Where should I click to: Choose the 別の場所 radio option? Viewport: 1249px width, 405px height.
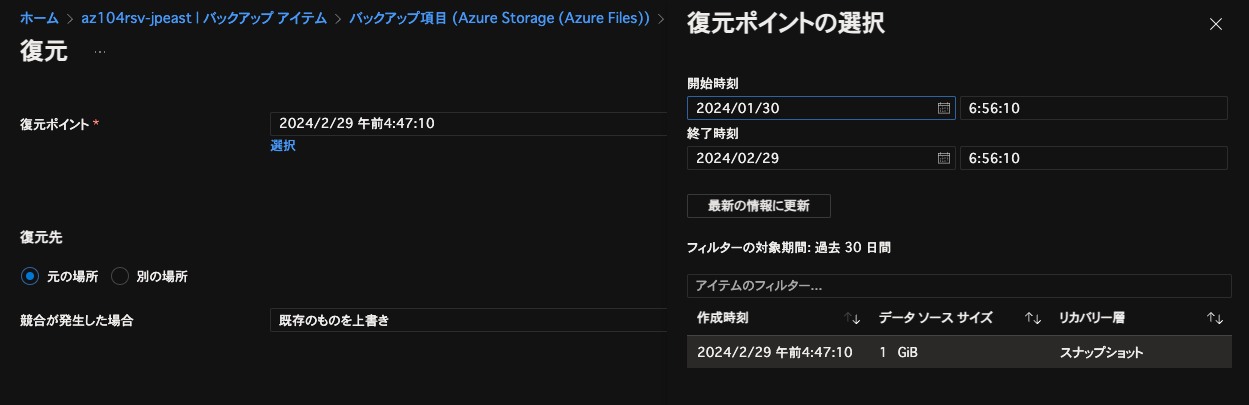(120, 276)
